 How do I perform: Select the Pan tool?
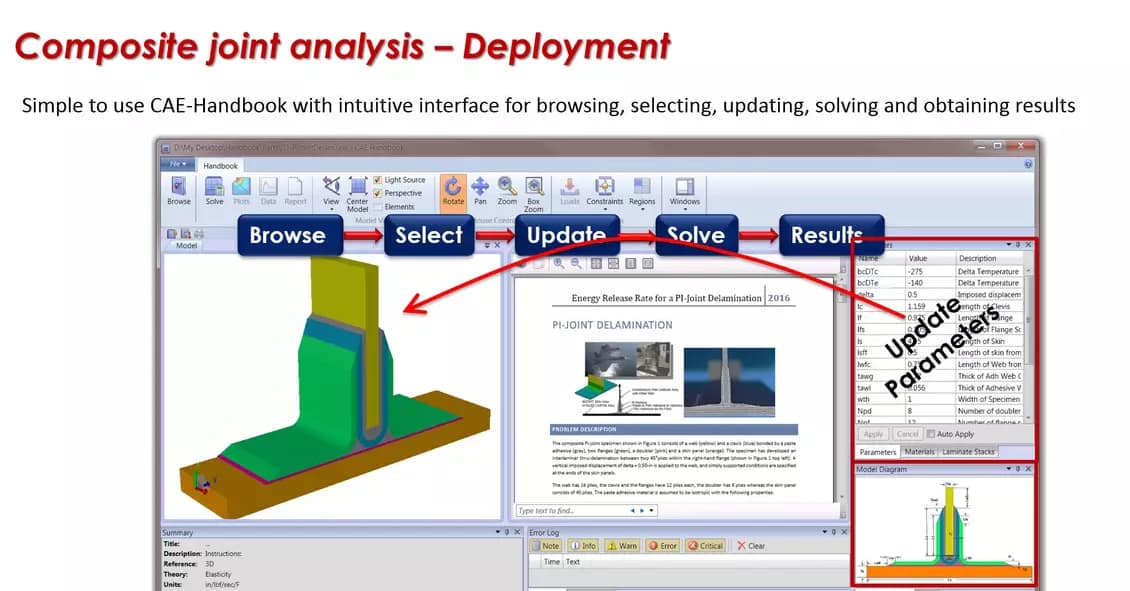click(479, 188)
